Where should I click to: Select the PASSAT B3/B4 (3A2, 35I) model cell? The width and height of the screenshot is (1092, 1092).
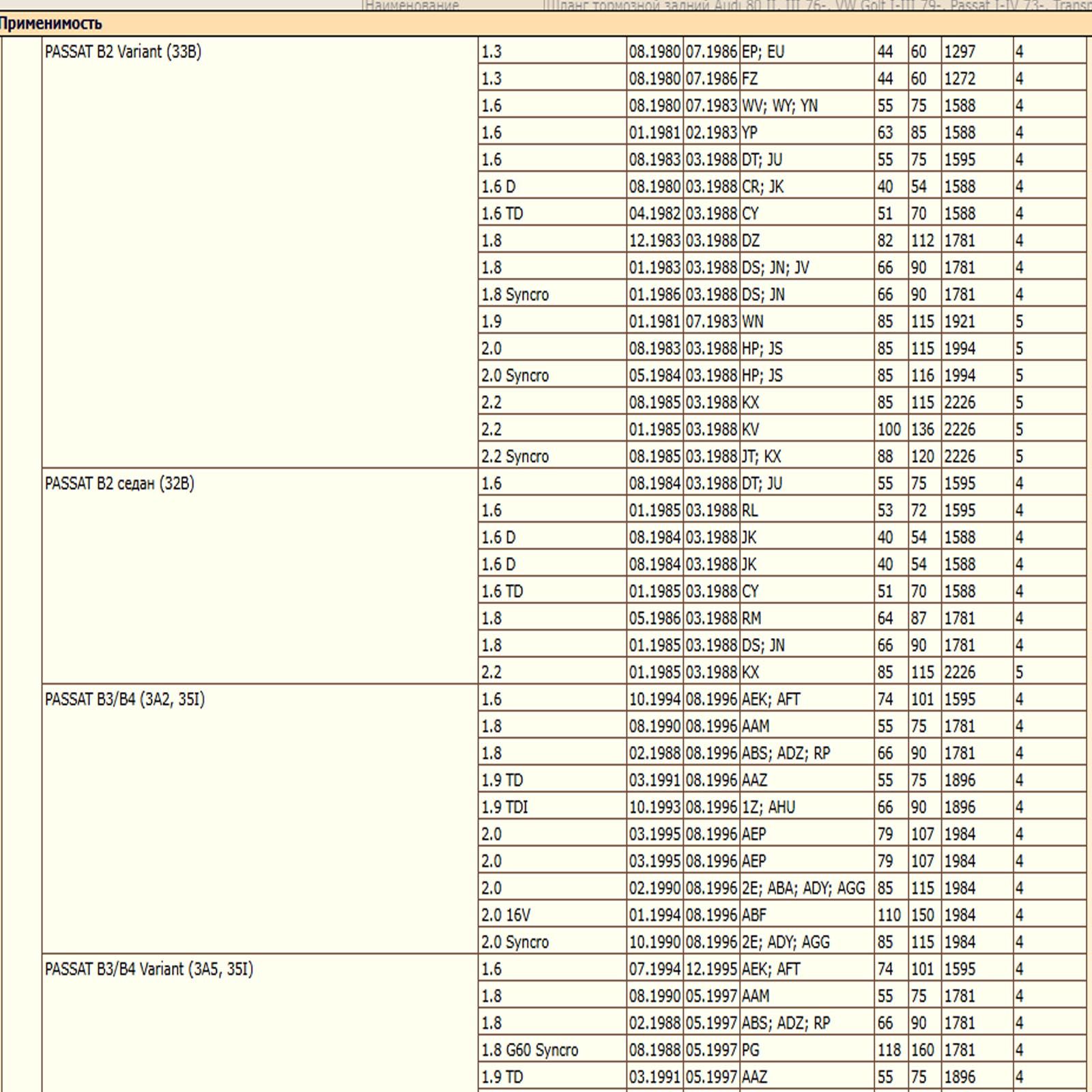point(260,820)
